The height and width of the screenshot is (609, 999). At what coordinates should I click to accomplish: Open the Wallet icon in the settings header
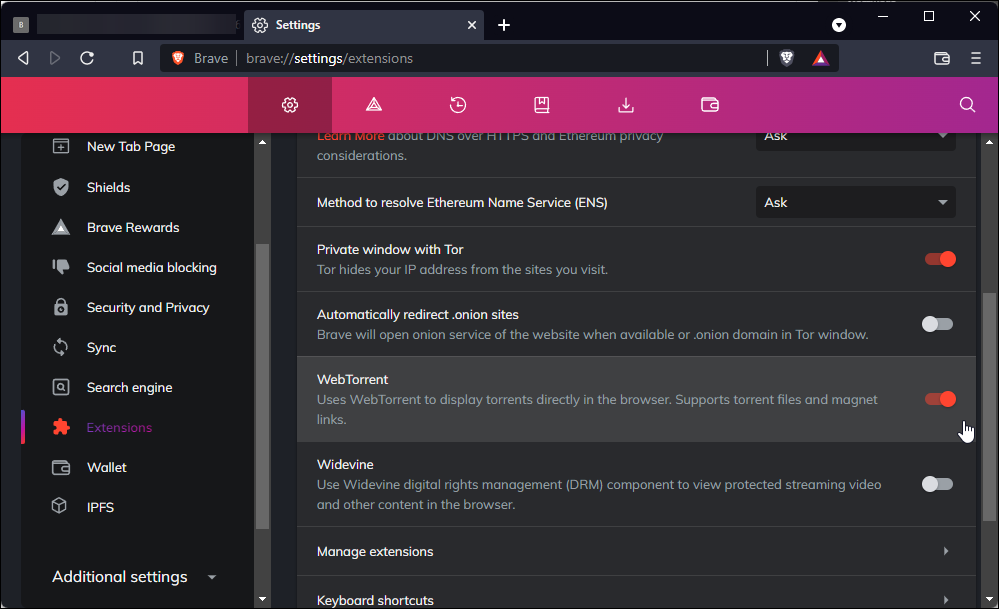click(x=709, y=104)
